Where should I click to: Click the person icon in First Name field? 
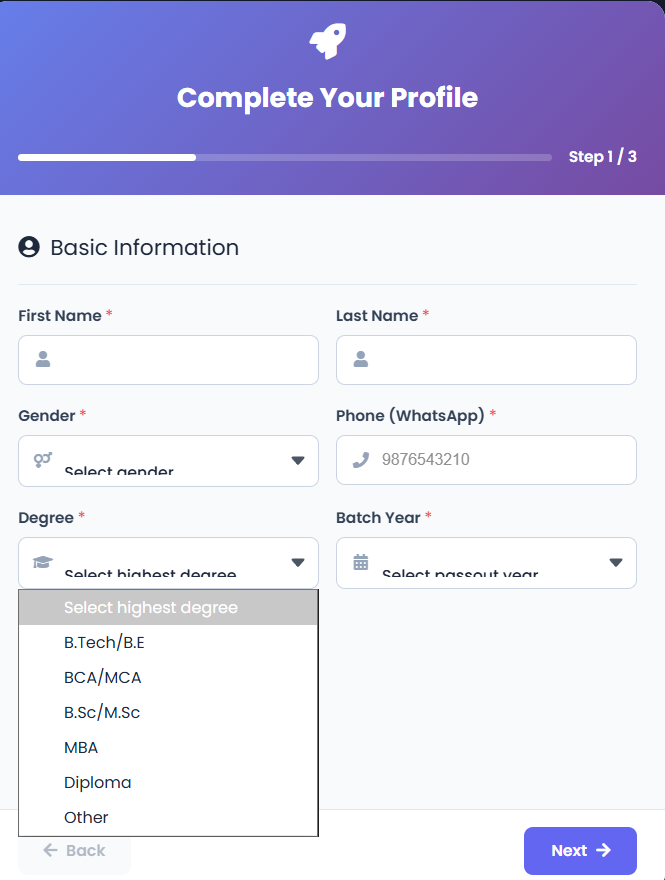43,360
